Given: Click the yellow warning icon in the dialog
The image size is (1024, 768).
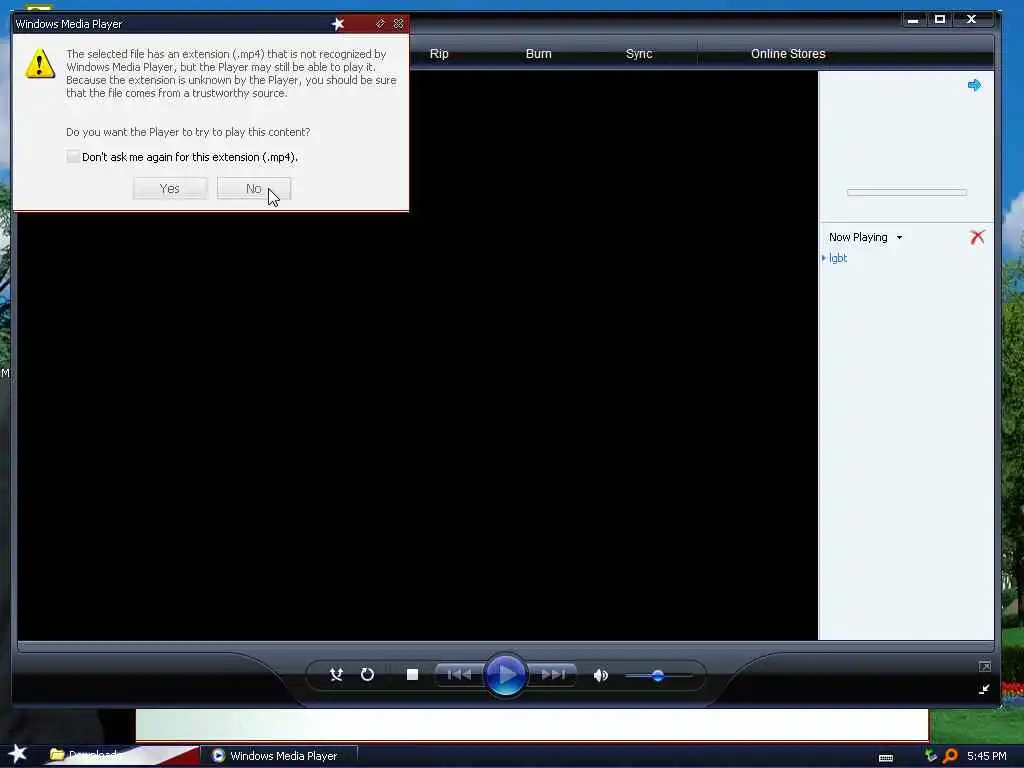Looking at the screenshot, I should point(40,63).
